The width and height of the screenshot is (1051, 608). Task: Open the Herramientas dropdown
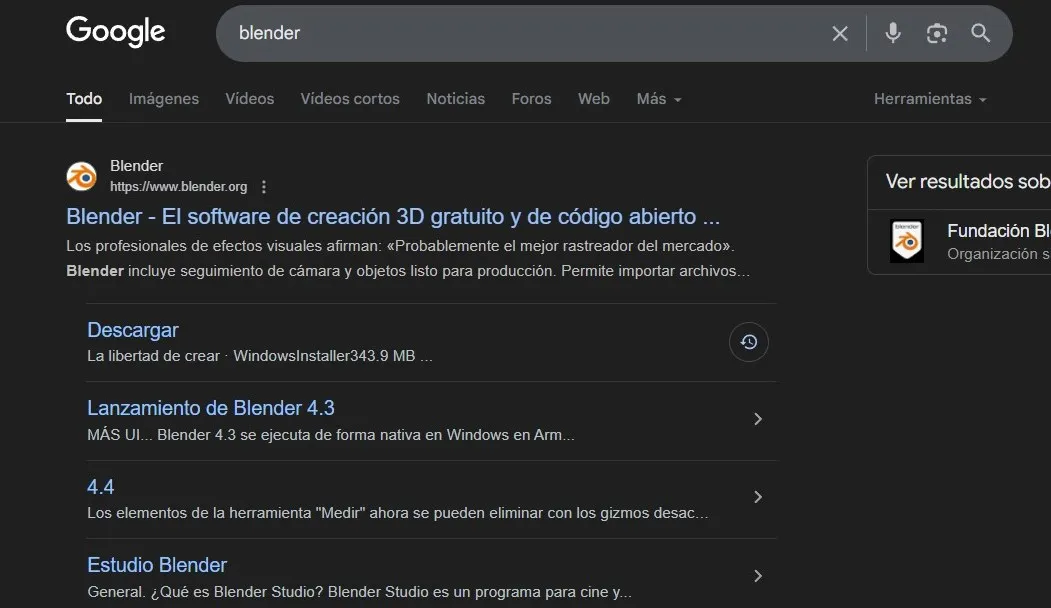point(930,99)
